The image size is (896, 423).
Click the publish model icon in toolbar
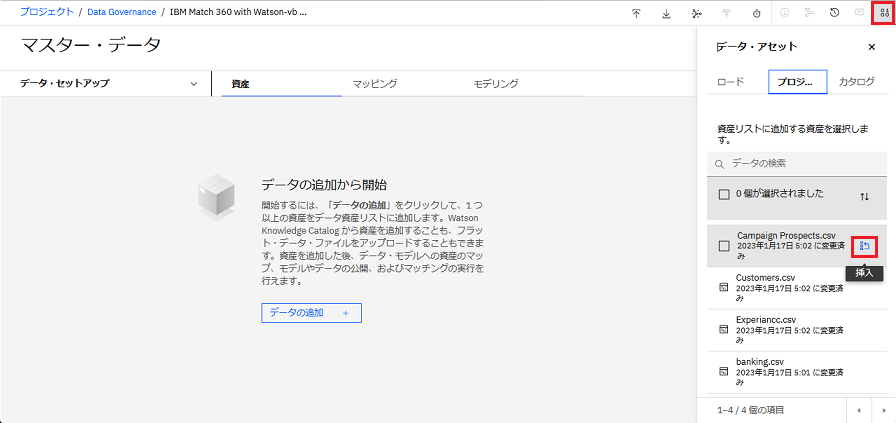727,14
